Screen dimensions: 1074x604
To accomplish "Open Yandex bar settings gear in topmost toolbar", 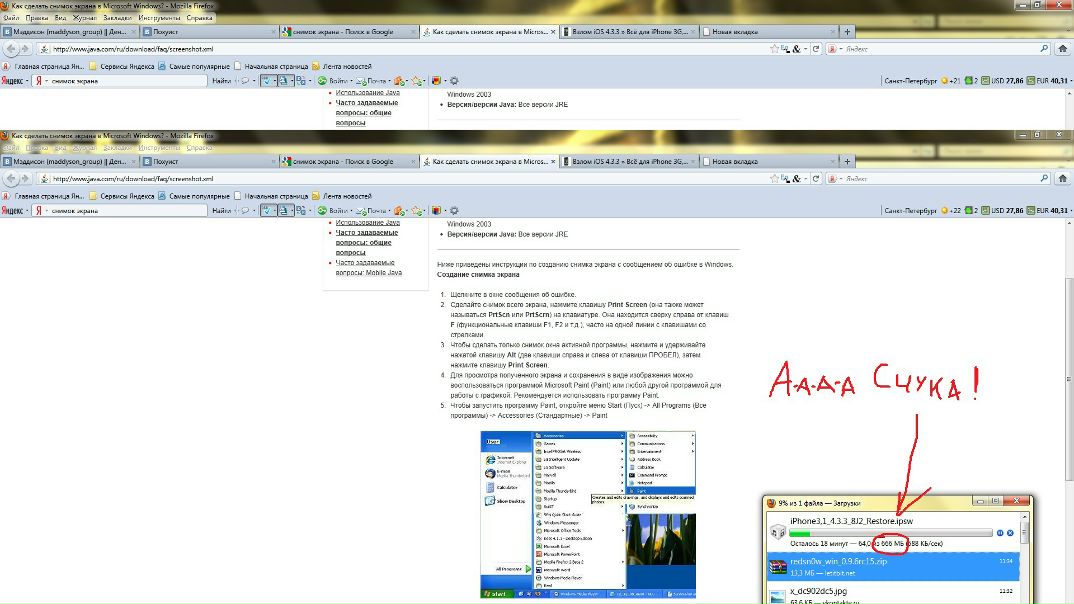I will 454,80.
